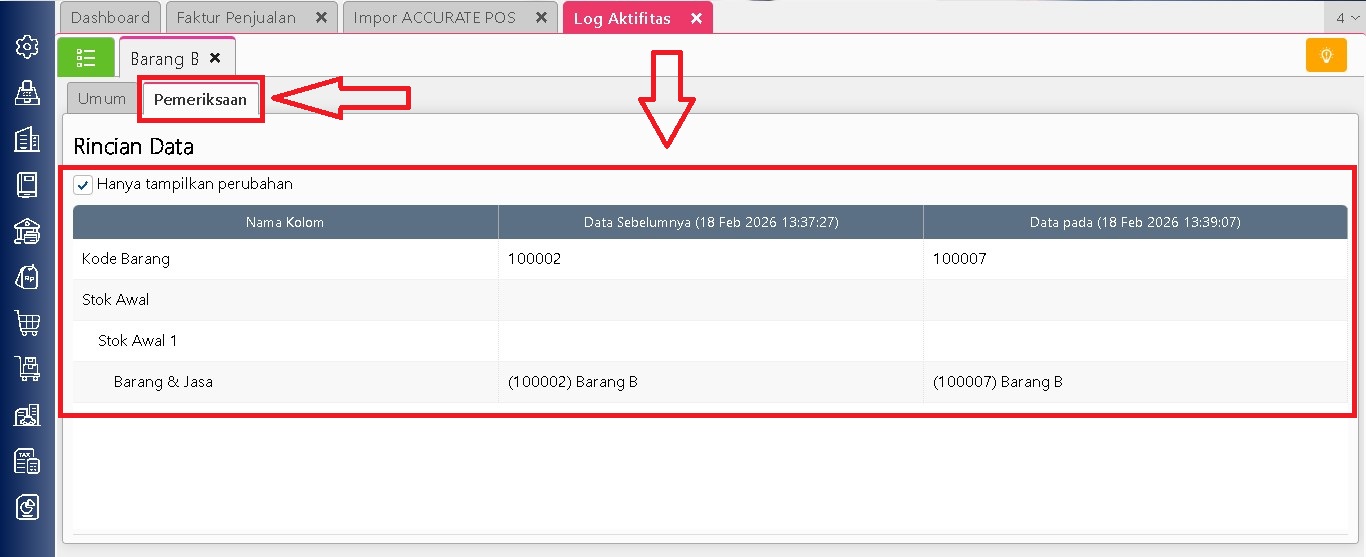
Task: Open the Cash & Bank module icon
Action: click(27, 231)
